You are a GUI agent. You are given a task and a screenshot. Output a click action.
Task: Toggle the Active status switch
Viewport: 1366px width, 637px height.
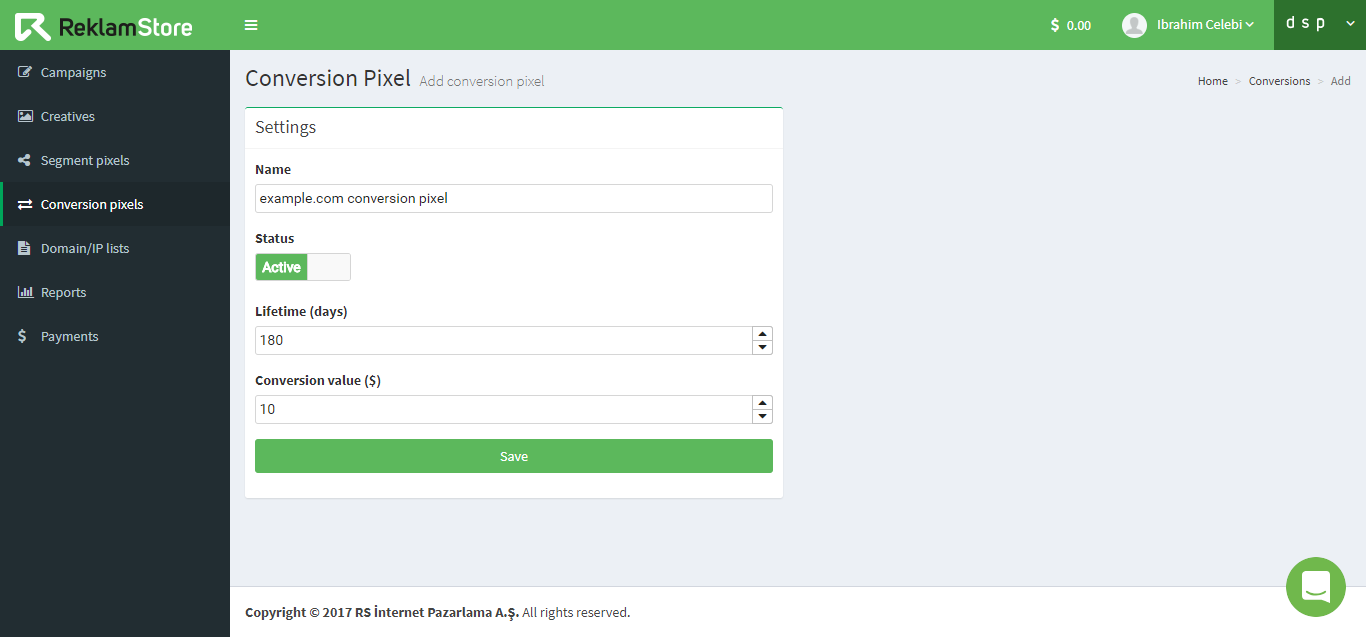[303, 267]
